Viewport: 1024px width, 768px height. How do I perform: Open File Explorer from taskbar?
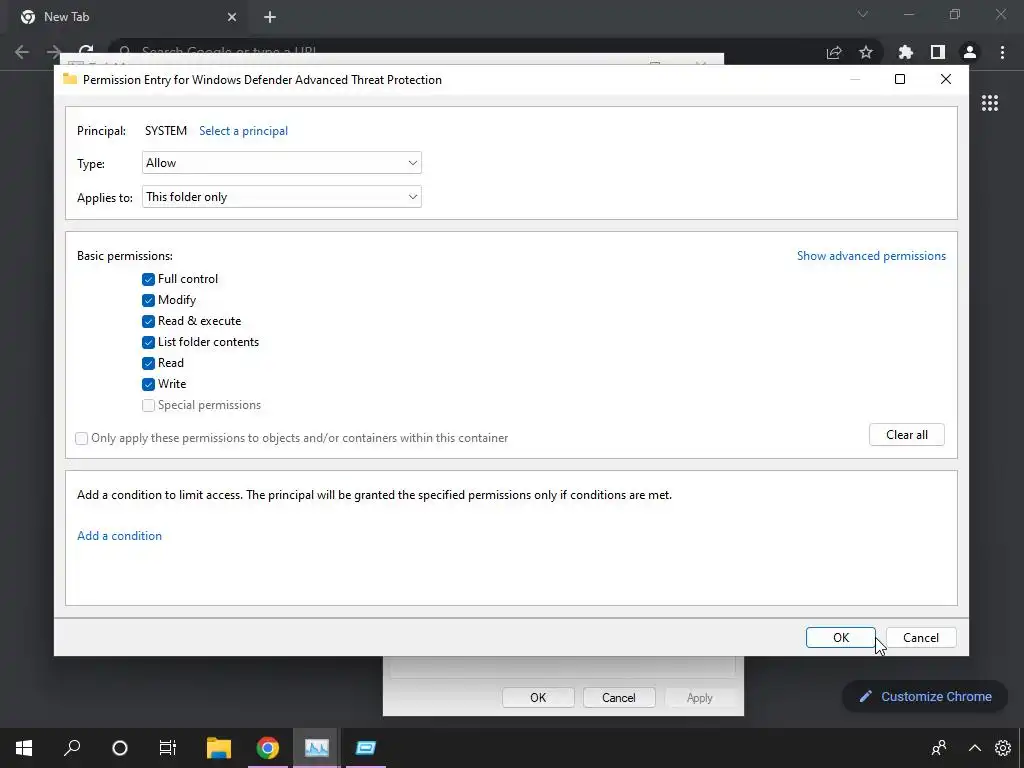click(x=219, y=748)
